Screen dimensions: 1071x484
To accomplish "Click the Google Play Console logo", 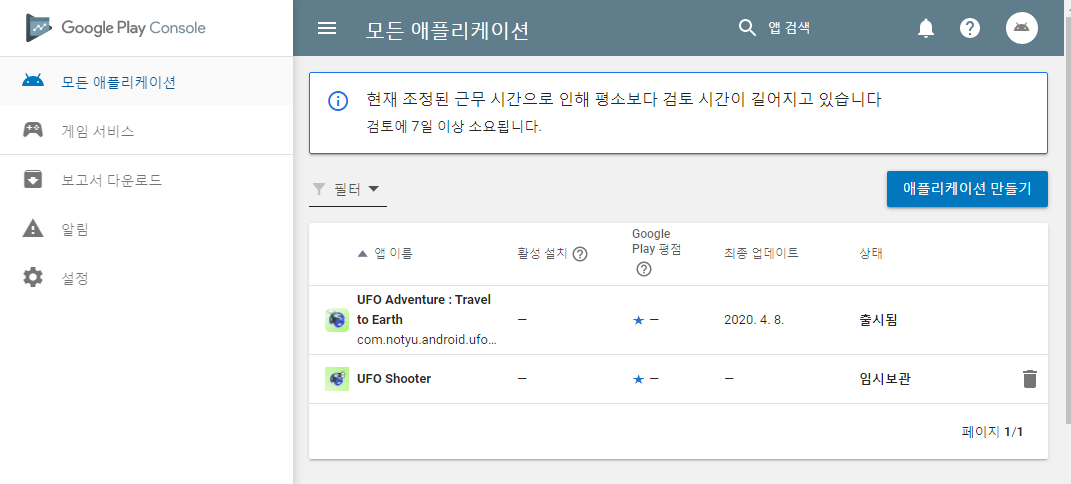I will click(116, 28).
